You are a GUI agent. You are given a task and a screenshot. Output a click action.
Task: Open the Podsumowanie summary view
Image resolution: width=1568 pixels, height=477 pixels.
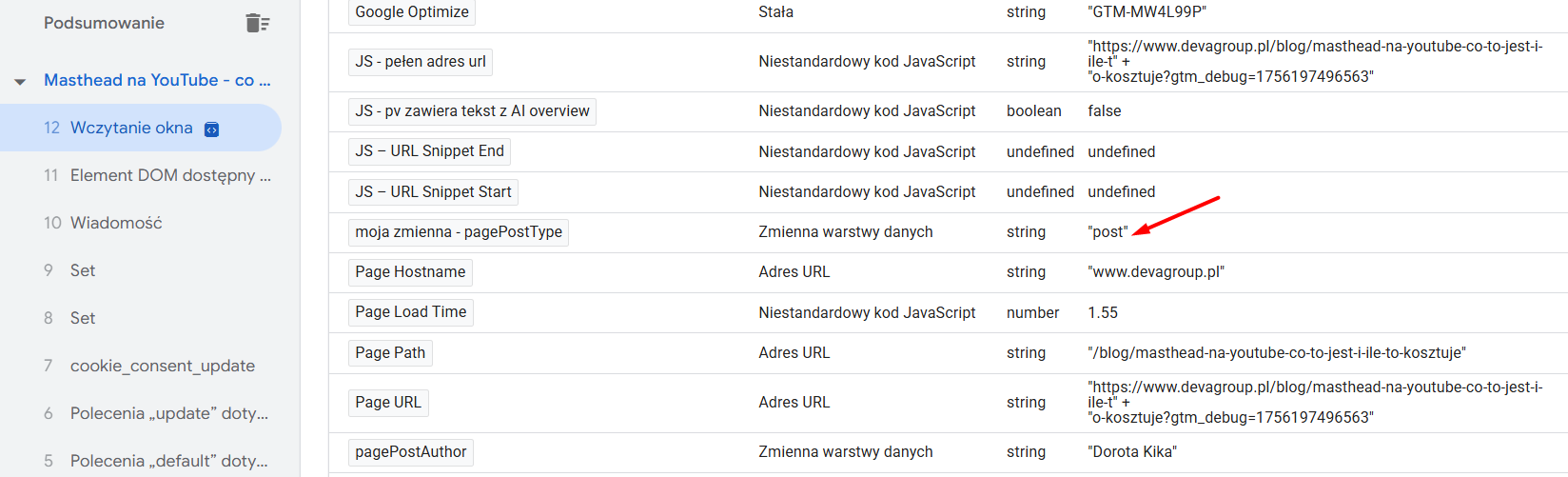coord(104,23)
